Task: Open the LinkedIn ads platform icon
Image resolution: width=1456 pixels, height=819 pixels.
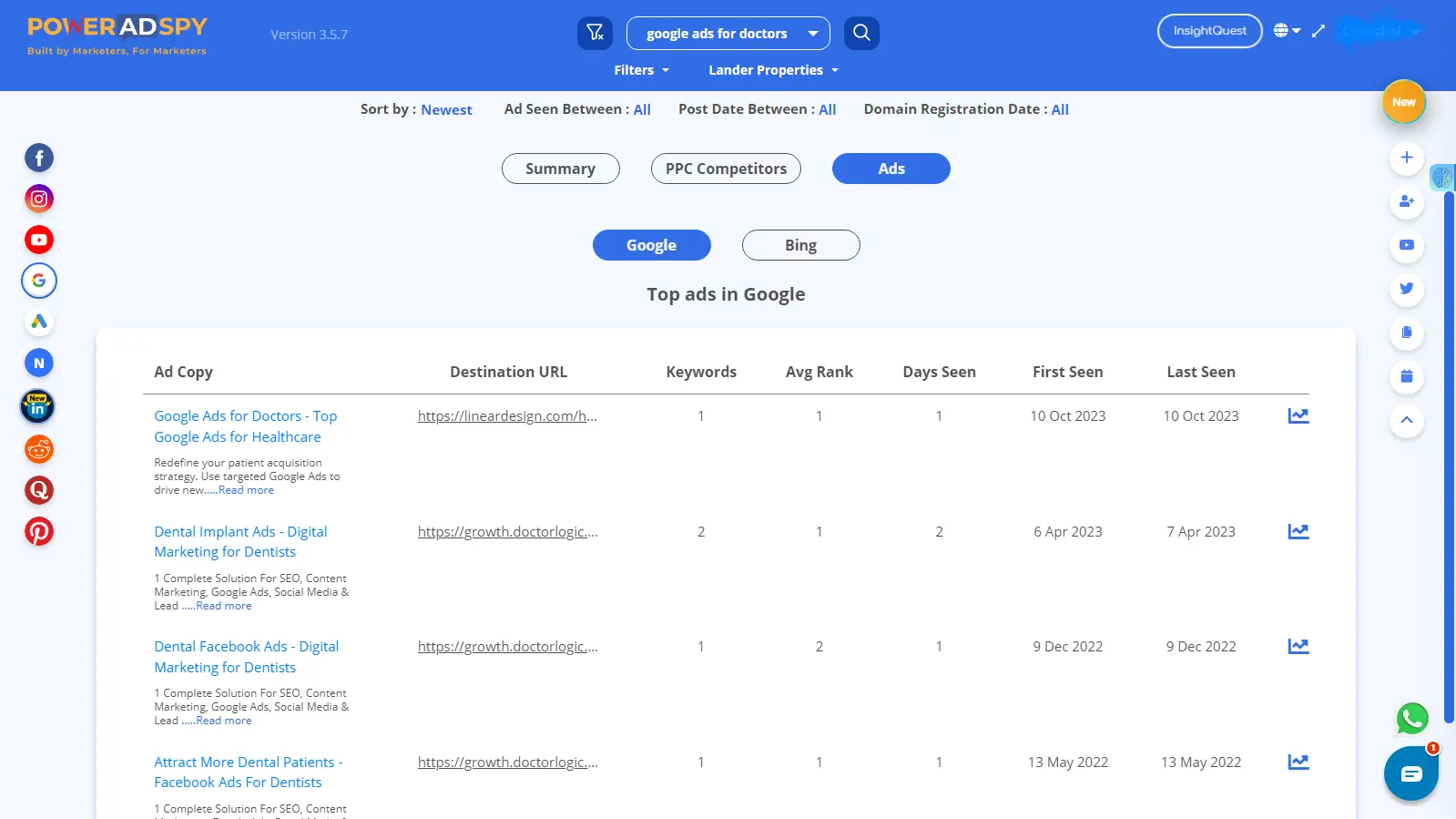Action: point(38,406)
